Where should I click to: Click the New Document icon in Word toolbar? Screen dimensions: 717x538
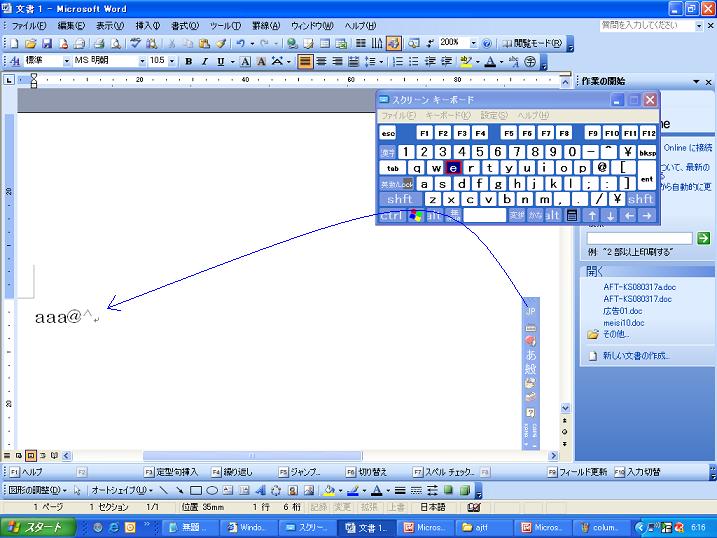click(14, 43)
